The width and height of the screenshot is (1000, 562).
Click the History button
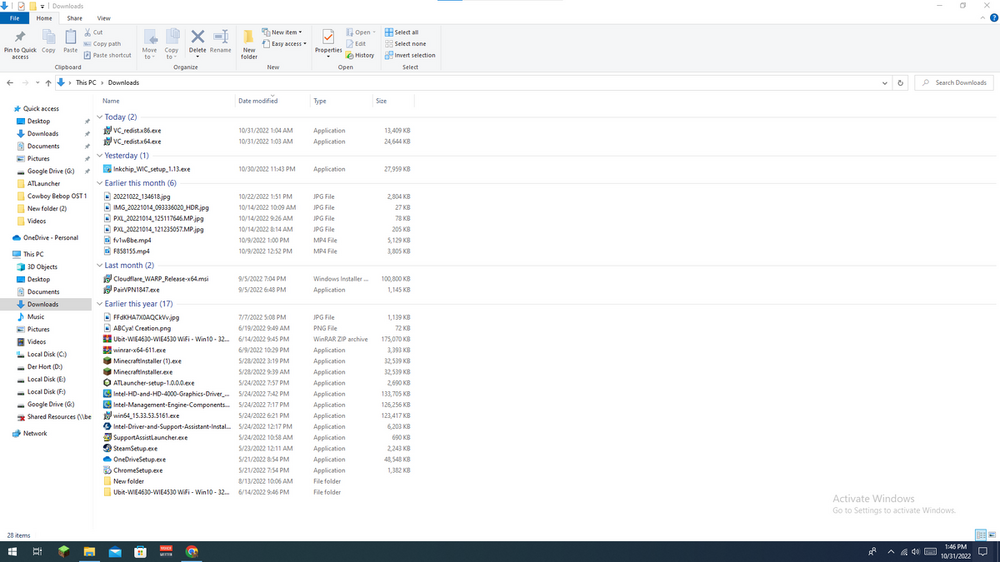coord(360,55)
